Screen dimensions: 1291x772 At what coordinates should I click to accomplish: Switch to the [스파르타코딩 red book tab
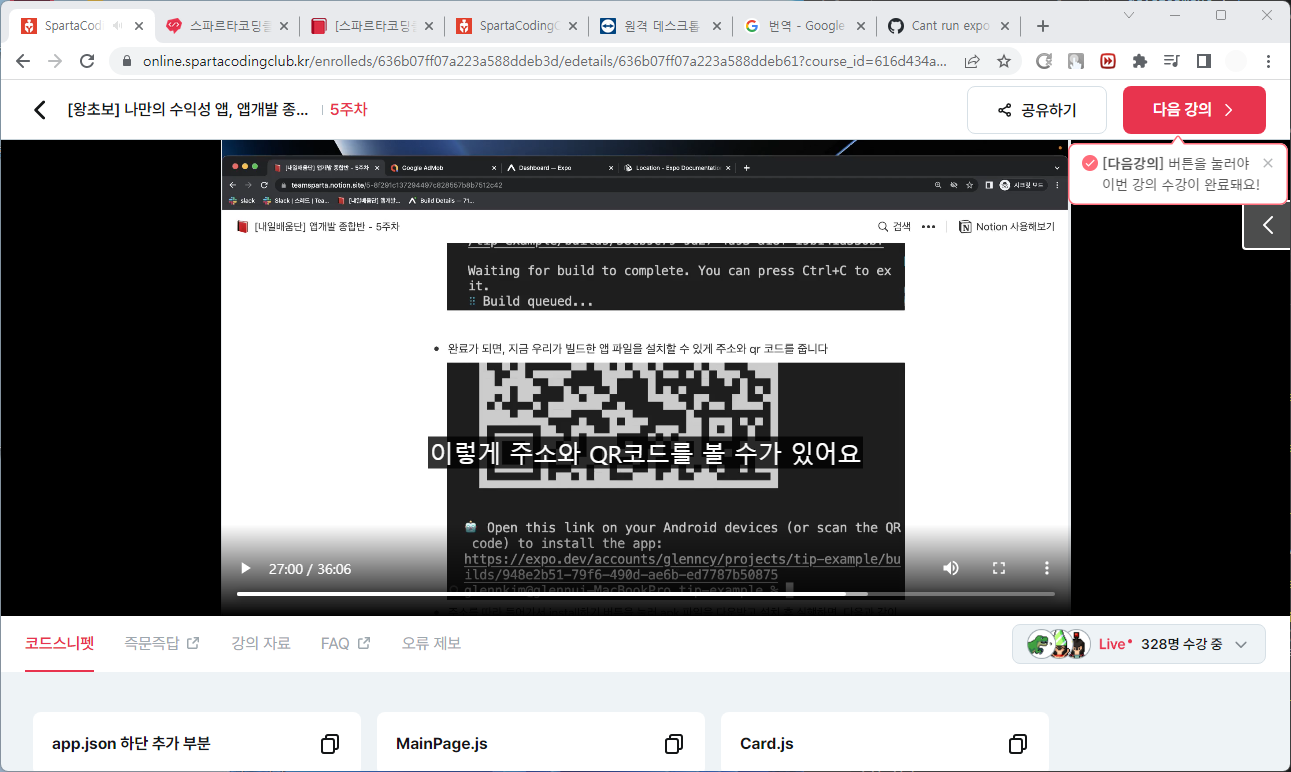click(x=370, y=26)
